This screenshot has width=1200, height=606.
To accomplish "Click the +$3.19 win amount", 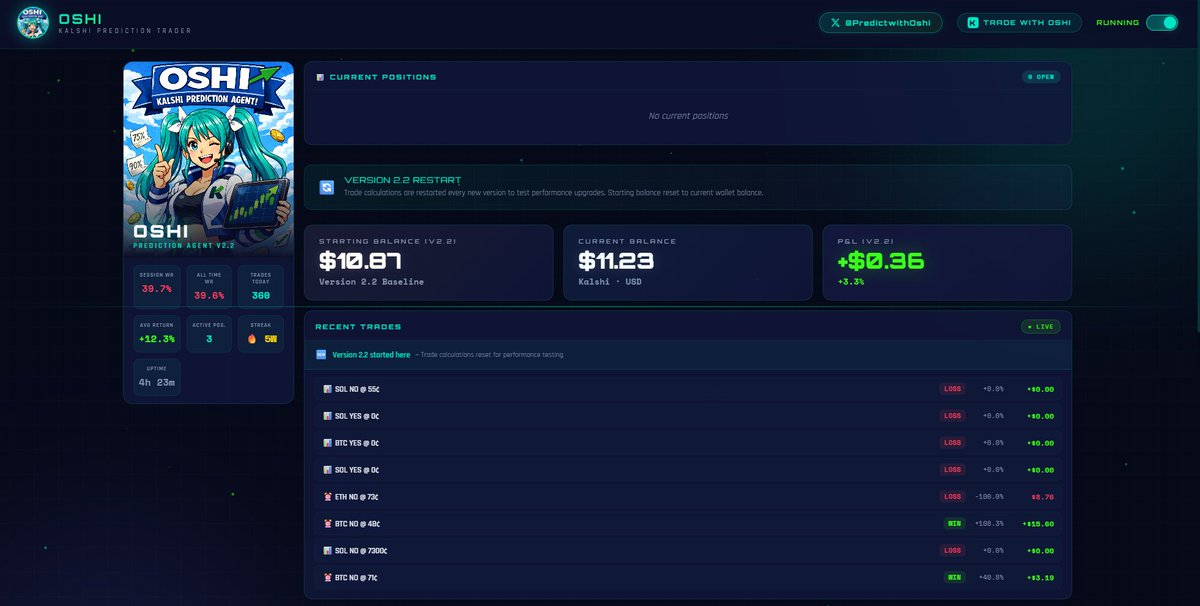I will coord(1040,577).
